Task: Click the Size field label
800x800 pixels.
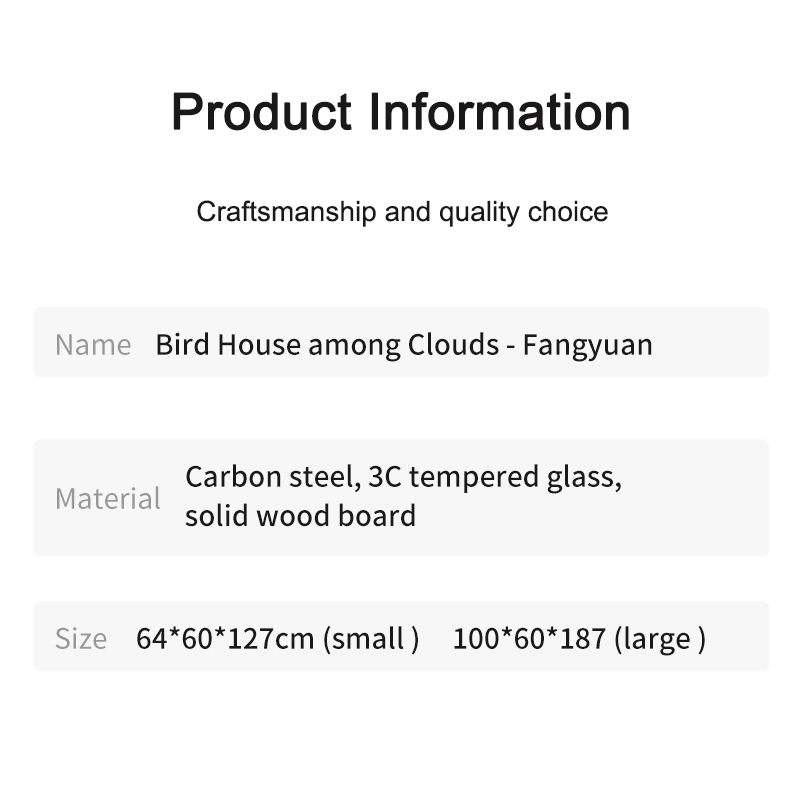Action: [x=81, y=639]
